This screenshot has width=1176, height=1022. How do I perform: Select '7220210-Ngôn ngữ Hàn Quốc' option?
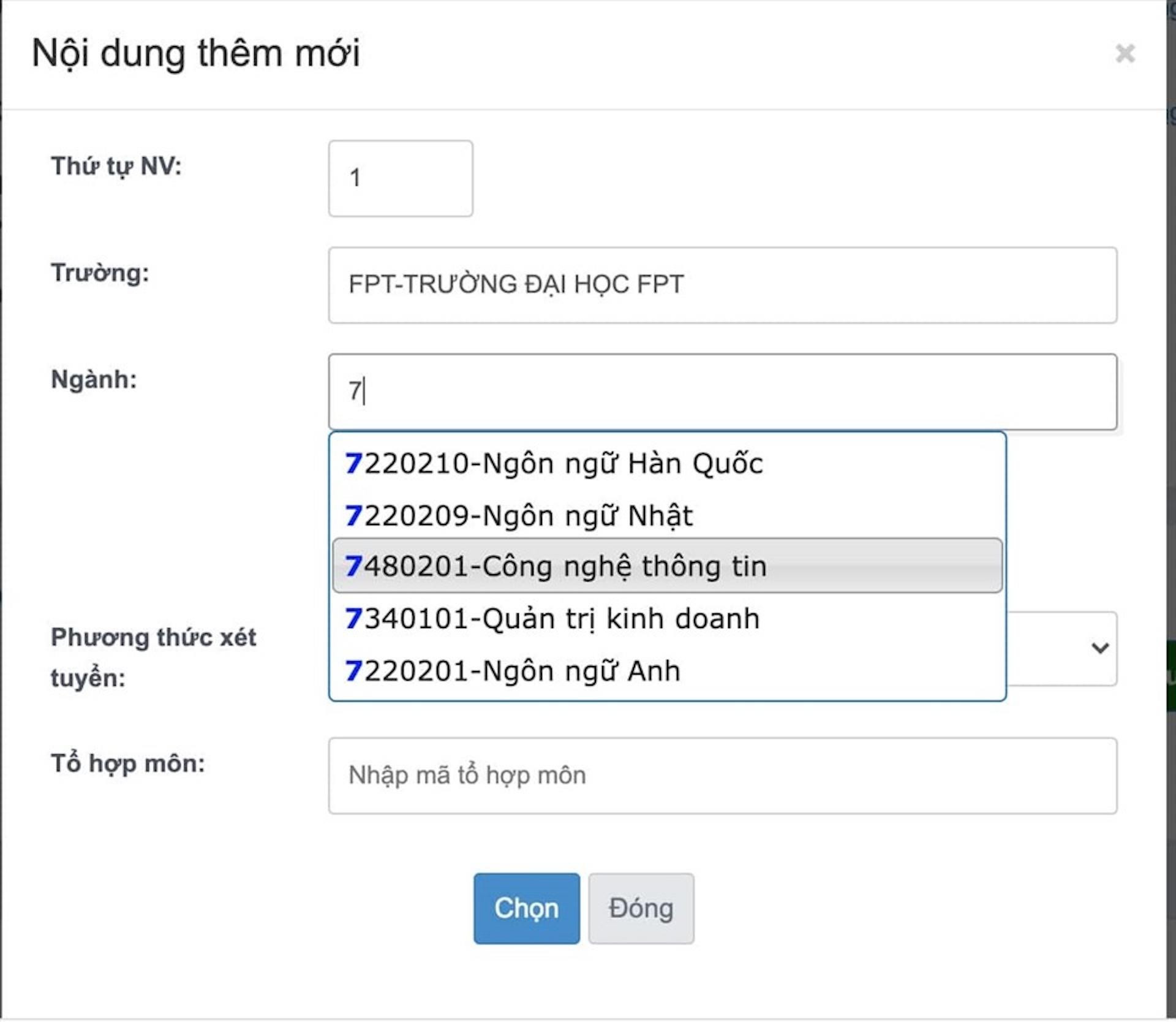(x=554, y=464)
